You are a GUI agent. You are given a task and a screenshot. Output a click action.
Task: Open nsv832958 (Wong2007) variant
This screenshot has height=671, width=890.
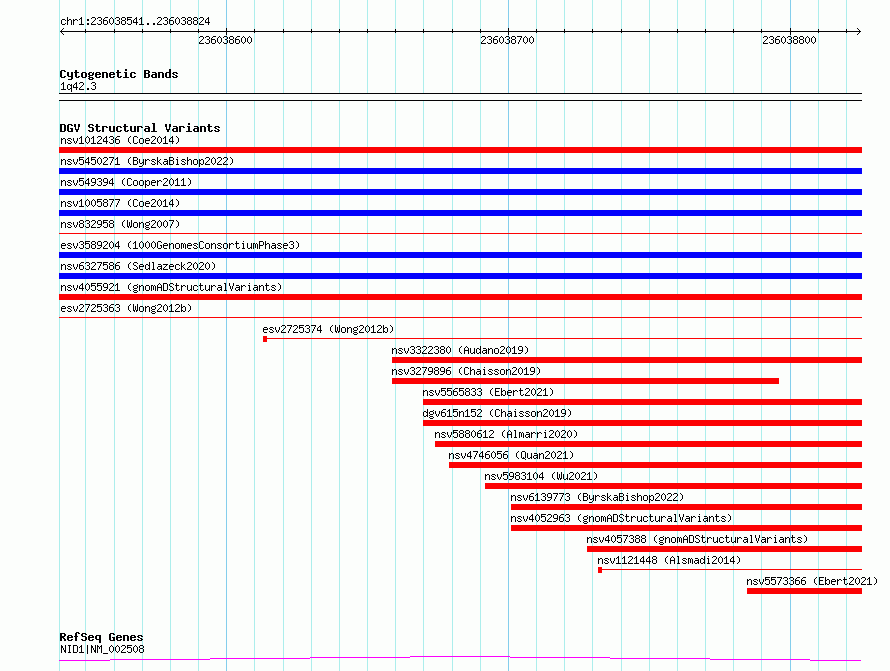tap(120, 224)
